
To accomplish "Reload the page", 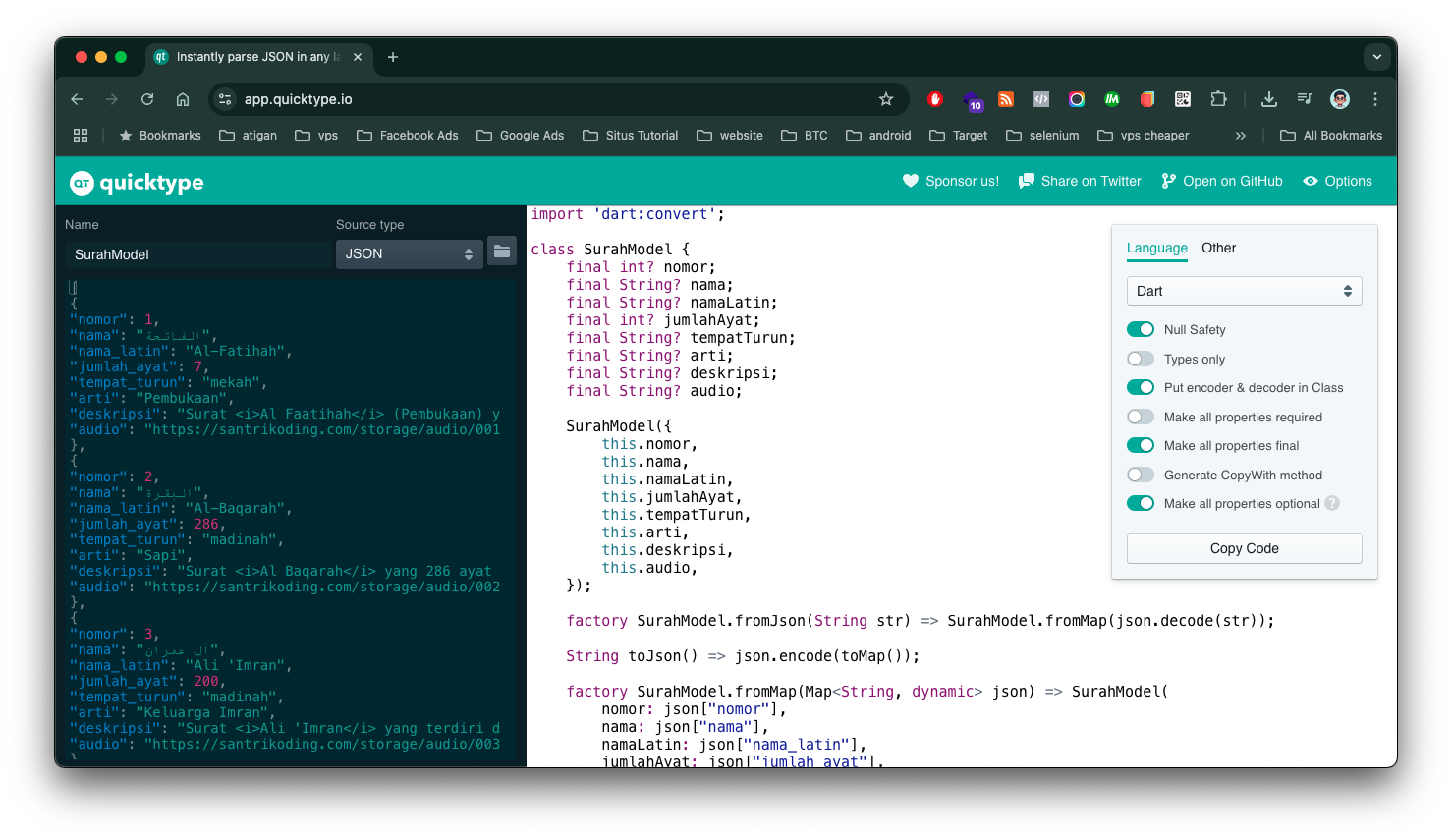I will pyautogui.click(x=147, y=99).
